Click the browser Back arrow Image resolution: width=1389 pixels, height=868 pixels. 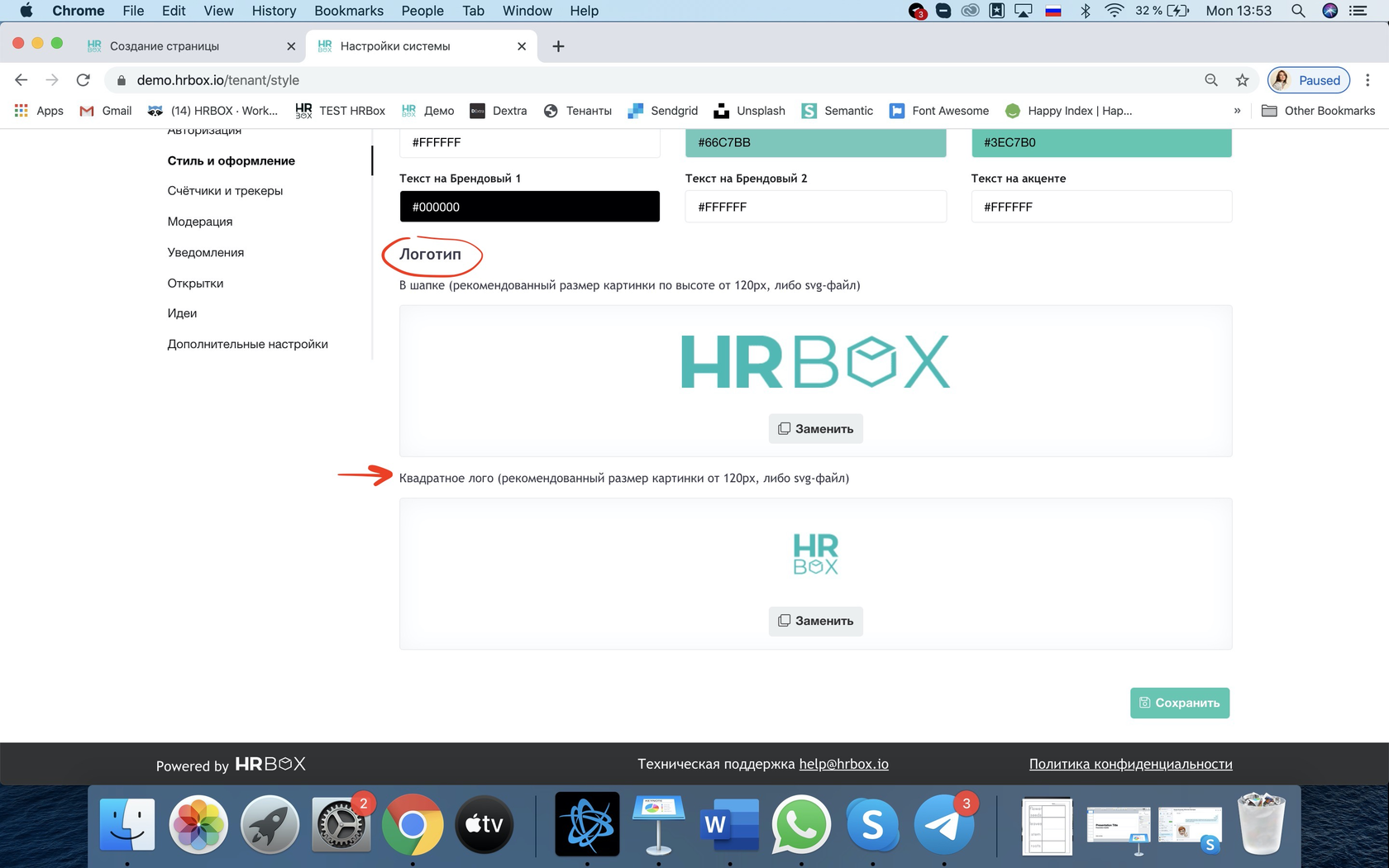[21, 80]
